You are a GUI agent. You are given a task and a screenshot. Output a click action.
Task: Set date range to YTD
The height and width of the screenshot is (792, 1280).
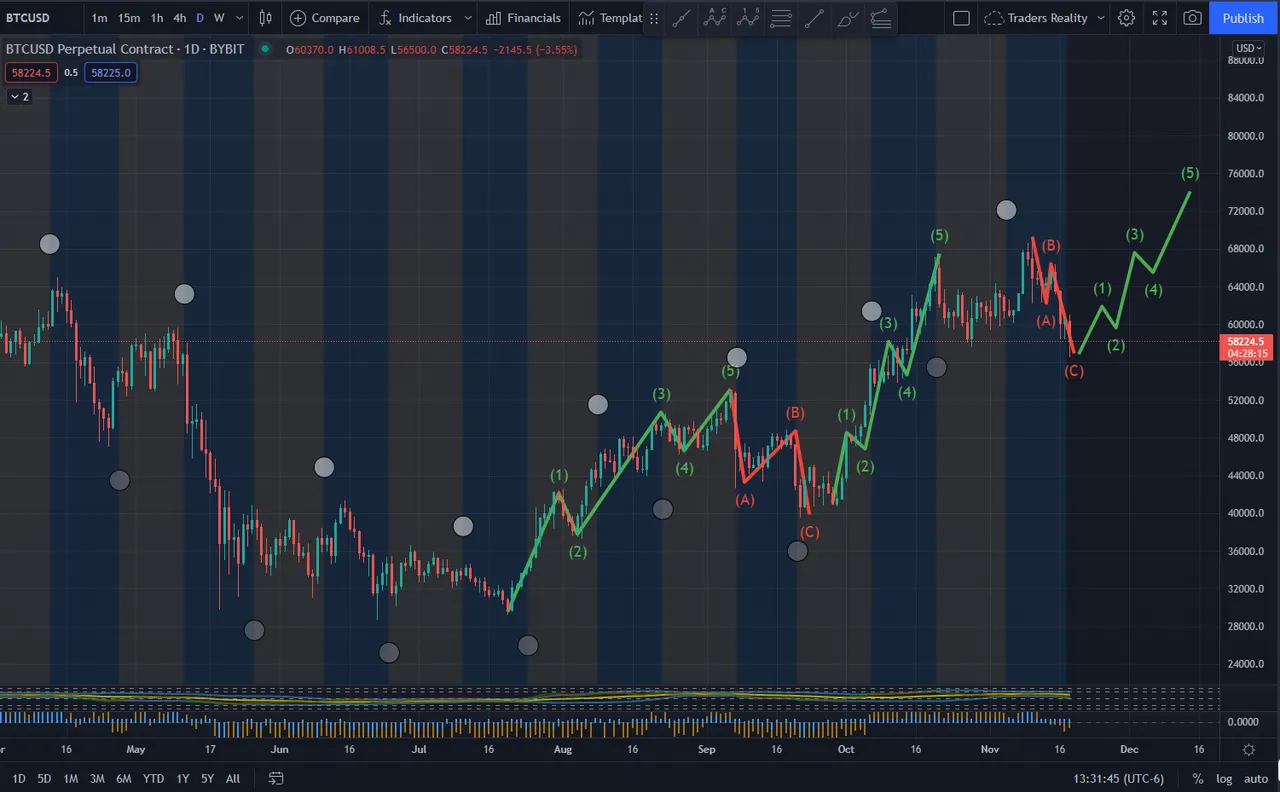[153, 778]
